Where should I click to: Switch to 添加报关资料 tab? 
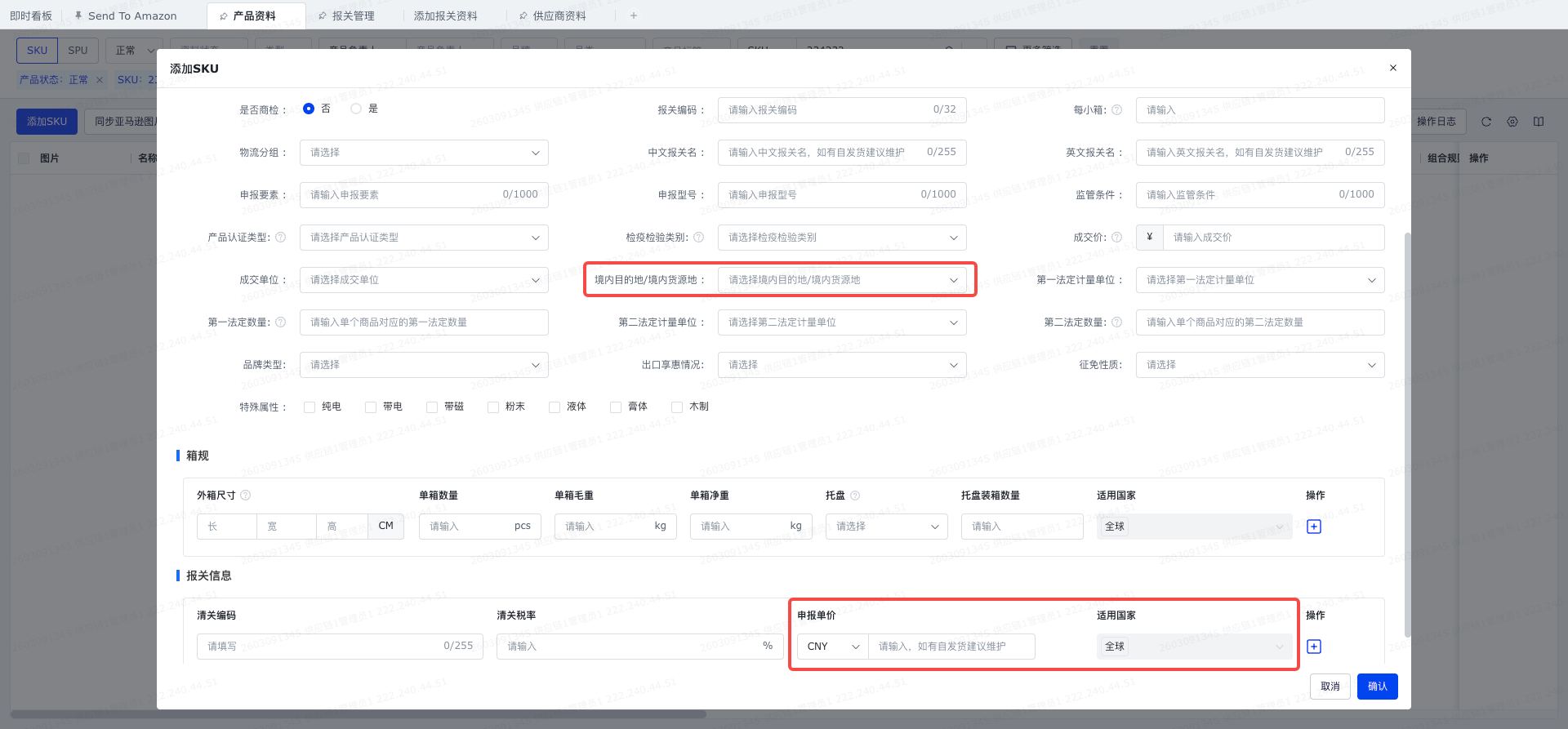pos(446,16)
